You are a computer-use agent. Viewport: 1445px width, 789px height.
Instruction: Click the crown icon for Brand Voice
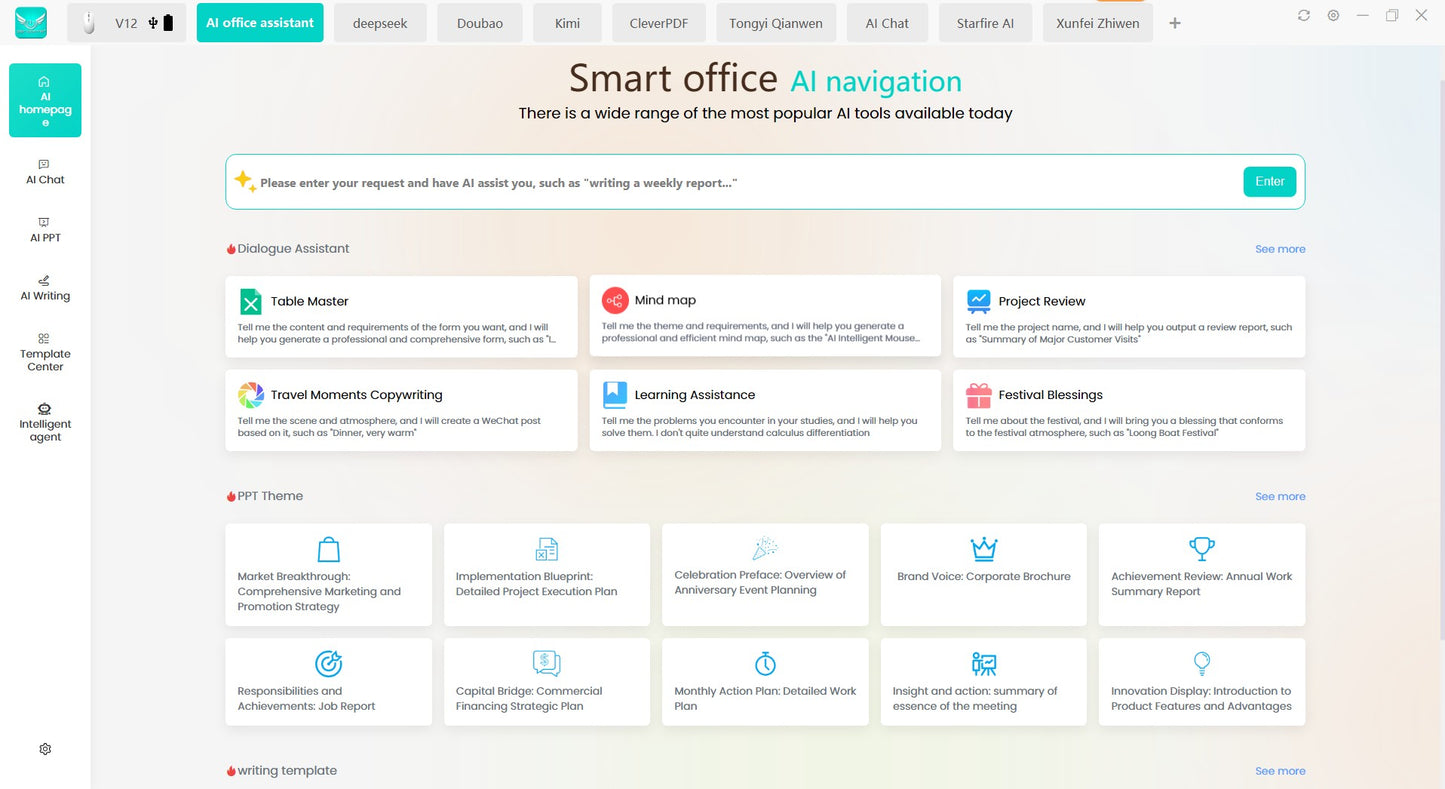[x=984, y=549]
